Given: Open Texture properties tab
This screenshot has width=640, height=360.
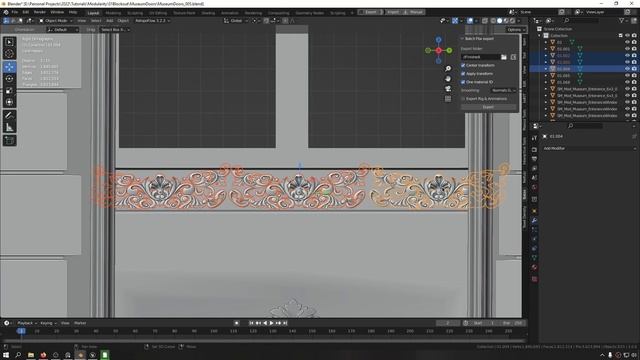Looking at the screenshot, I should click(534, 279).
